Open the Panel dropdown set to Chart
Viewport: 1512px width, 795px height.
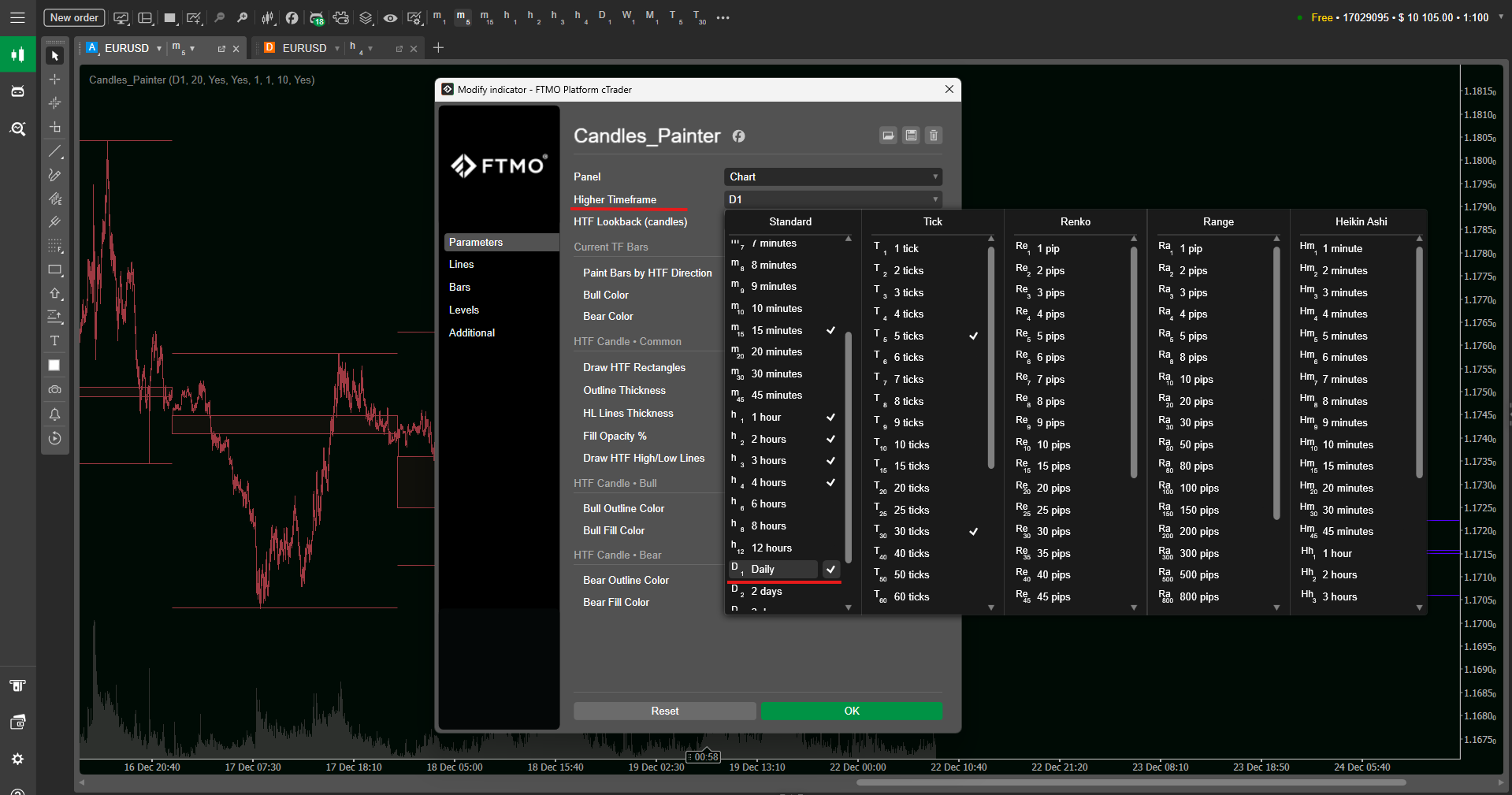[832, 176]
